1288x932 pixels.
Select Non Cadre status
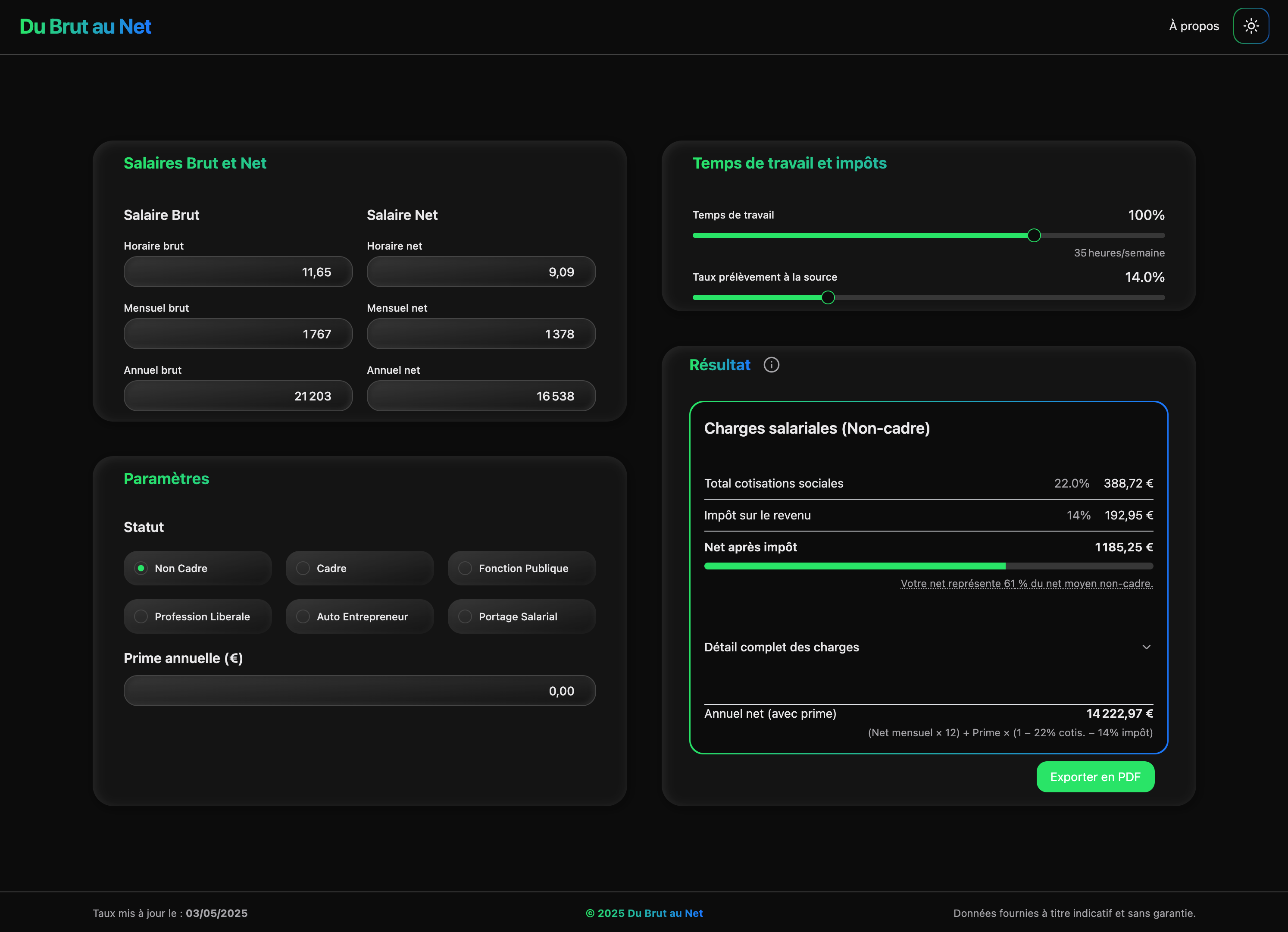click(x=197, y=568)
